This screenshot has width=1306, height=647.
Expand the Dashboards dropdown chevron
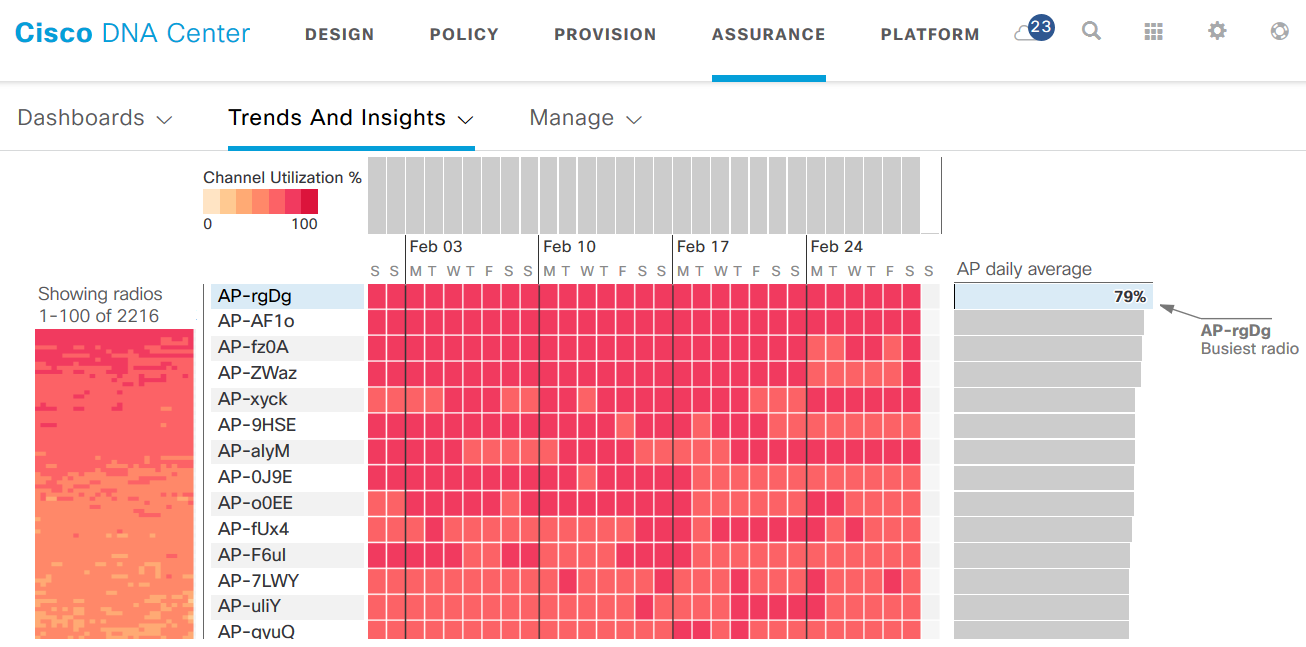point(165,119)
